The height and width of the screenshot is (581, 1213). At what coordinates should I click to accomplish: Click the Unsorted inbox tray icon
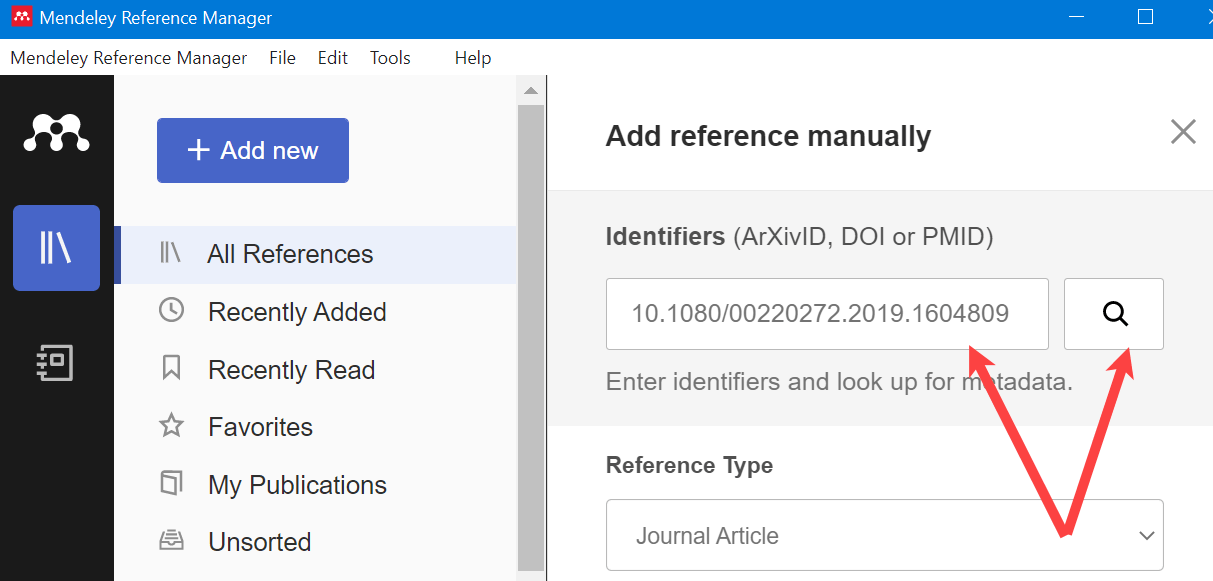point(172,541)
